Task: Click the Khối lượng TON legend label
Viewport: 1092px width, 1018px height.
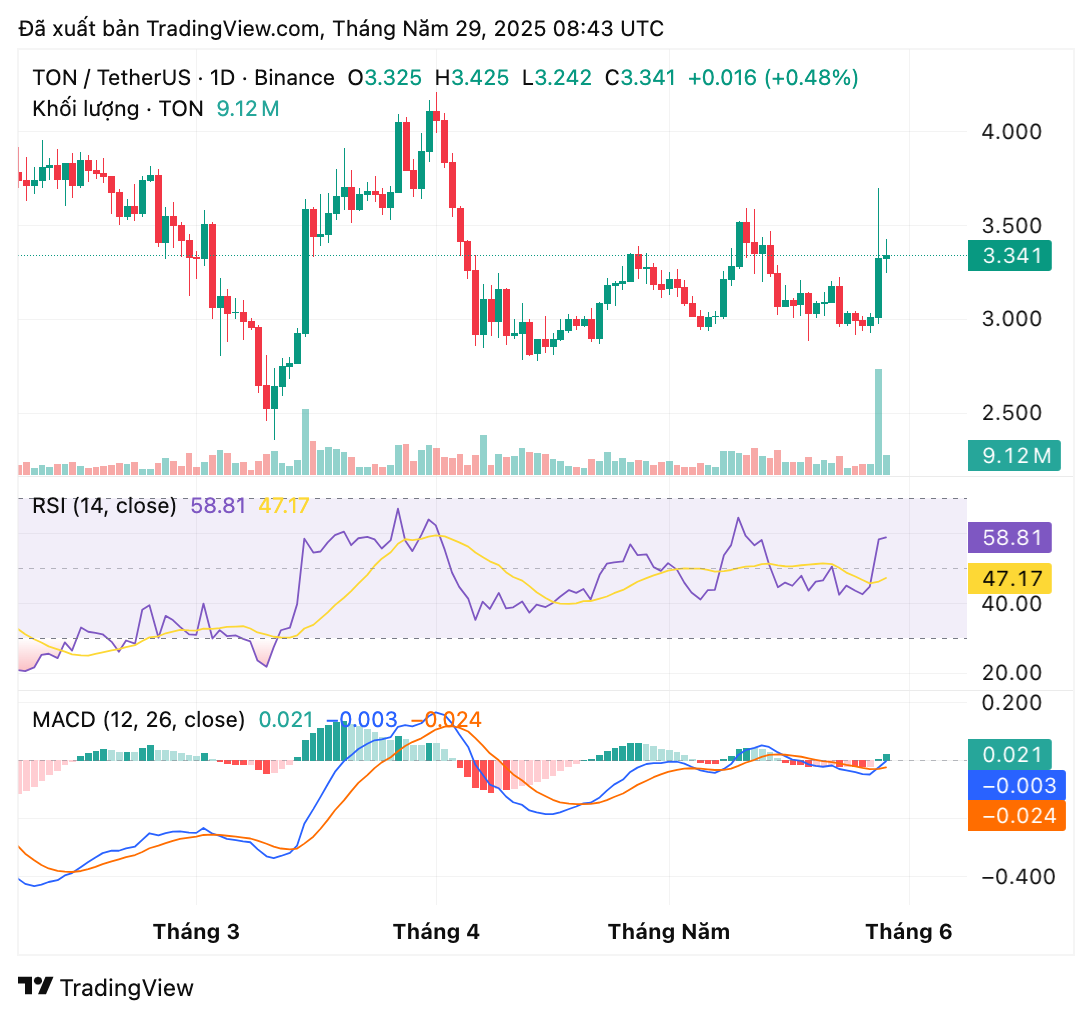Action: click(x=120, y=108)
